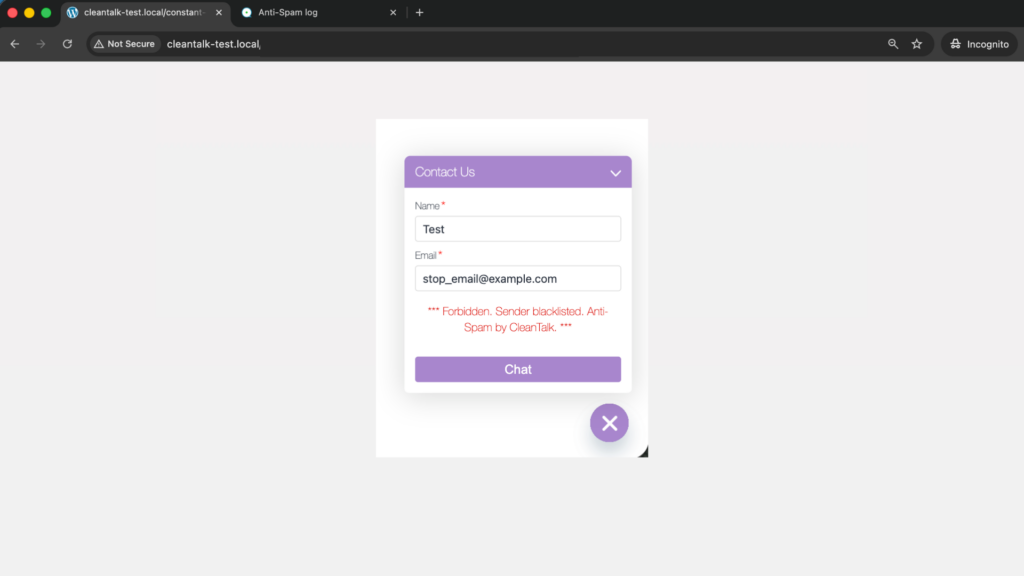Click the red macOS close window button
This screenshot has width=1024, height=576.
pyautogui.click(x=12, y=12)
